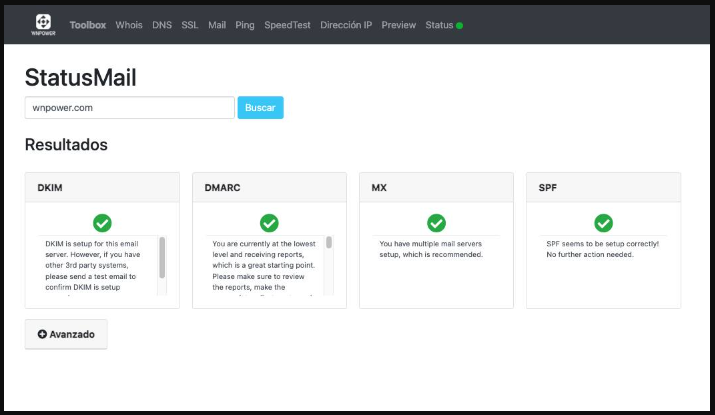Go to Dirección IP page
This screenshot has height=415, width=715.
[346, 25]
